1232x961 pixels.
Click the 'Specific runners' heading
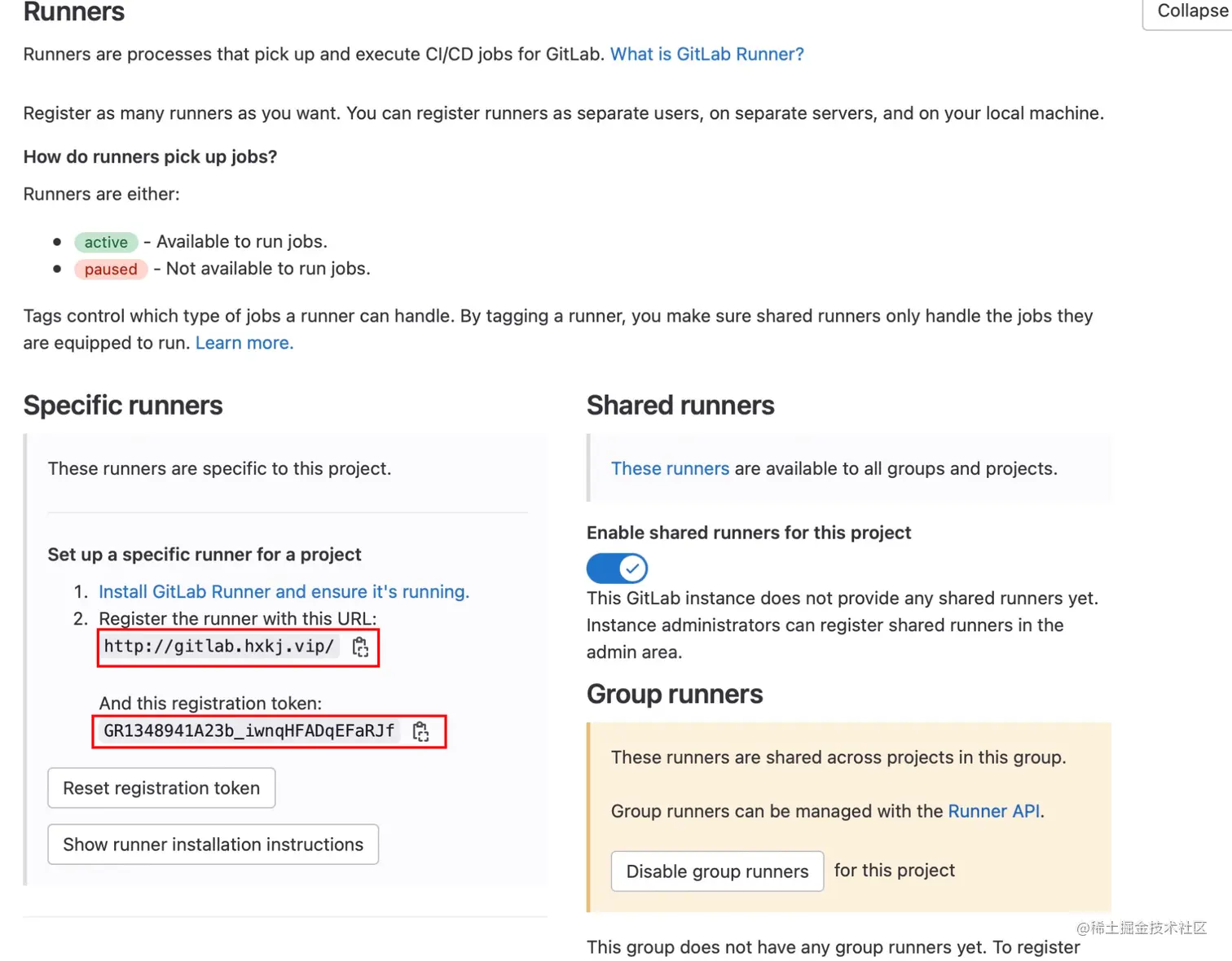coord(123,406)
